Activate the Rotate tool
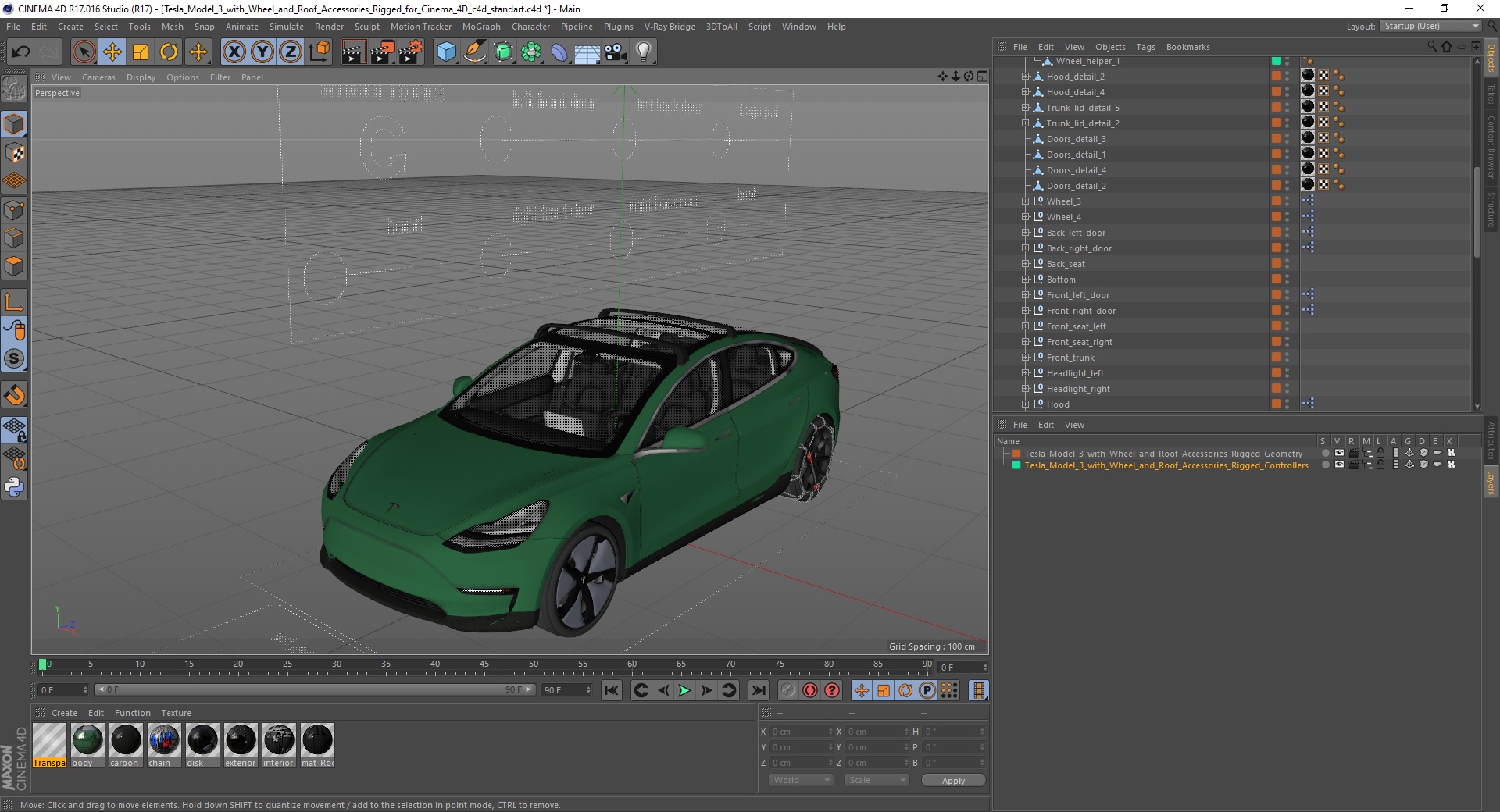 [169, 52]
